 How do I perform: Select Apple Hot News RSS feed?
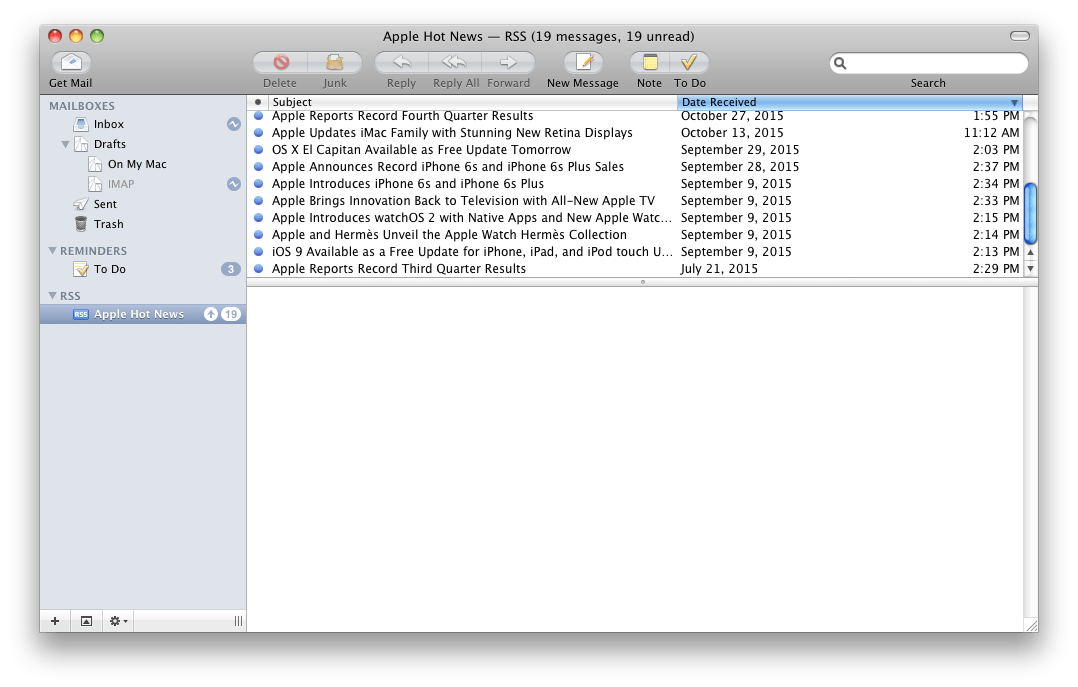(x=143, y=314)
